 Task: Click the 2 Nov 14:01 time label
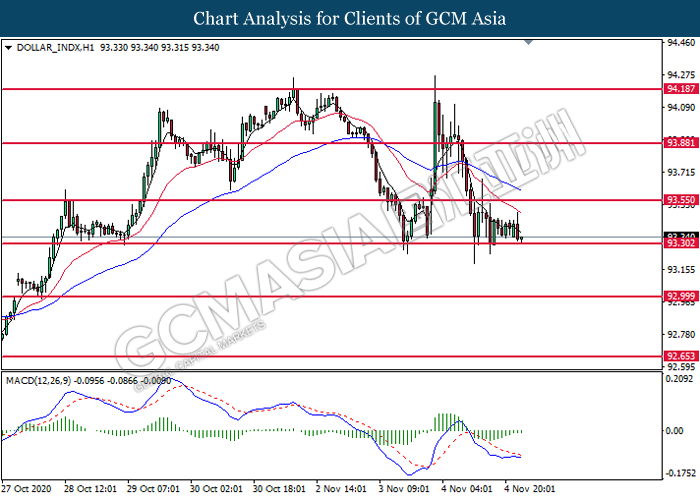tap(342, 489)
